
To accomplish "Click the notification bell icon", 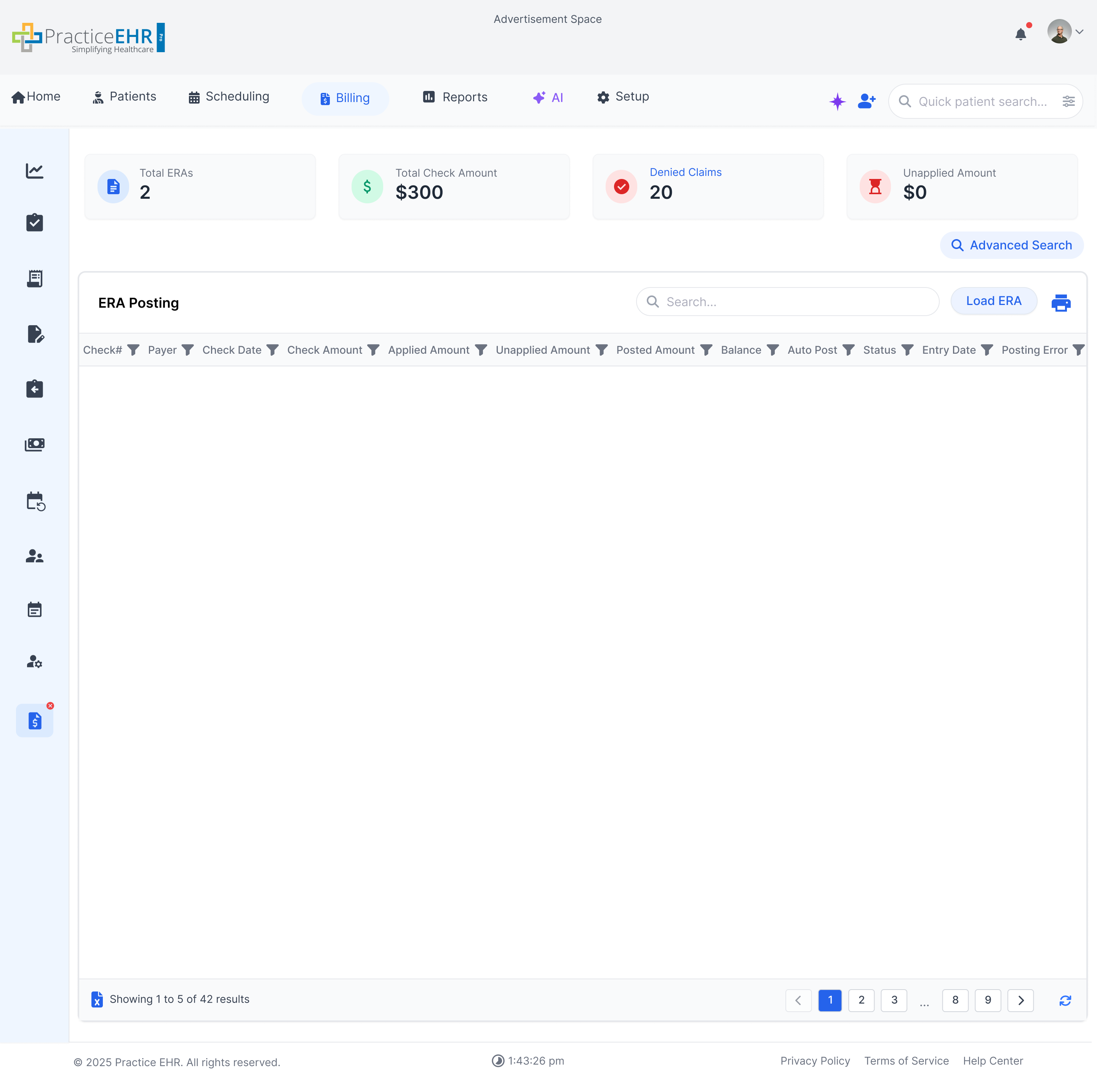I will click(1020, 34).
